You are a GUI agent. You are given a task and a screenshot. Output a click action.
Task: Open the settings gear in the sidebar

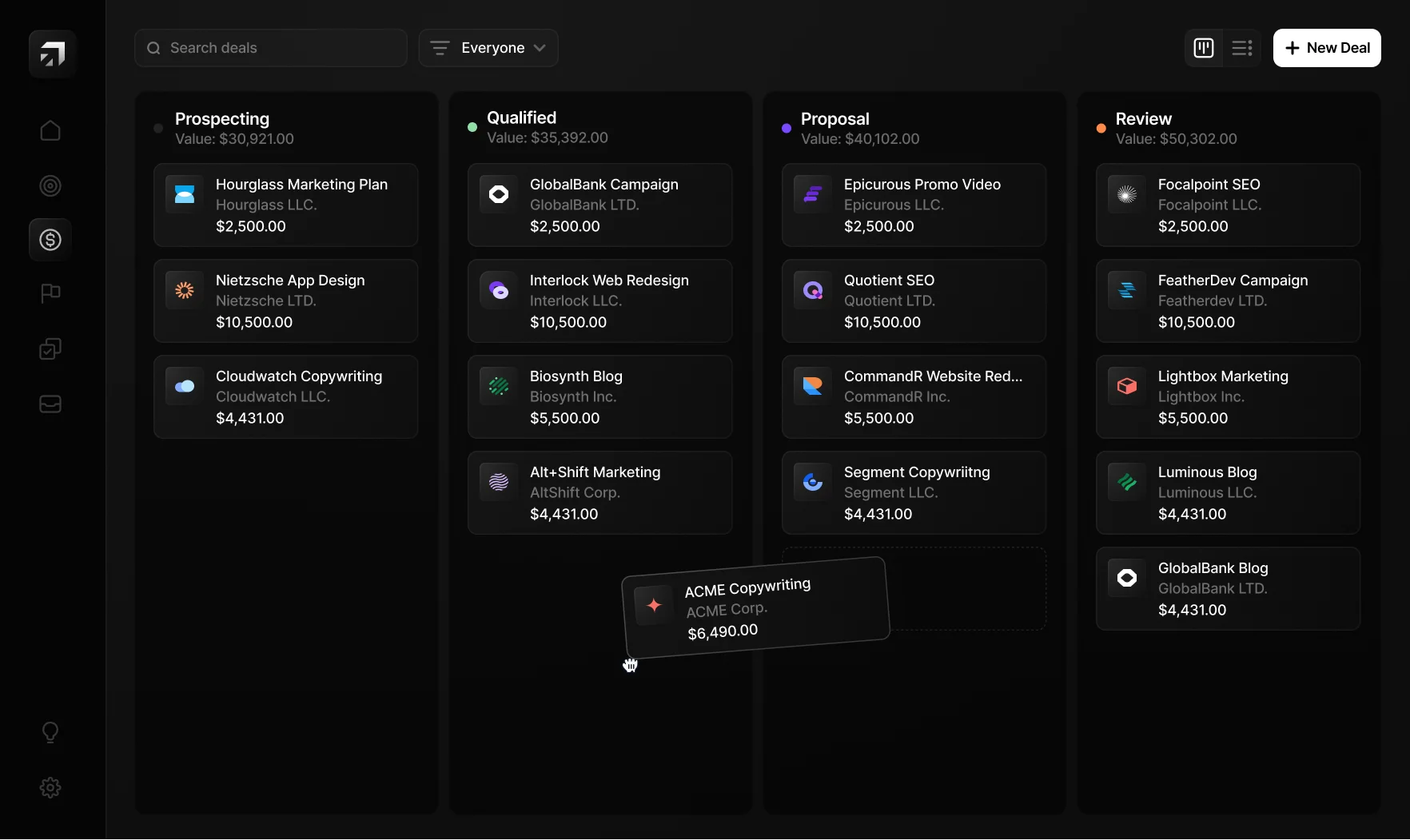coord(50,788)
